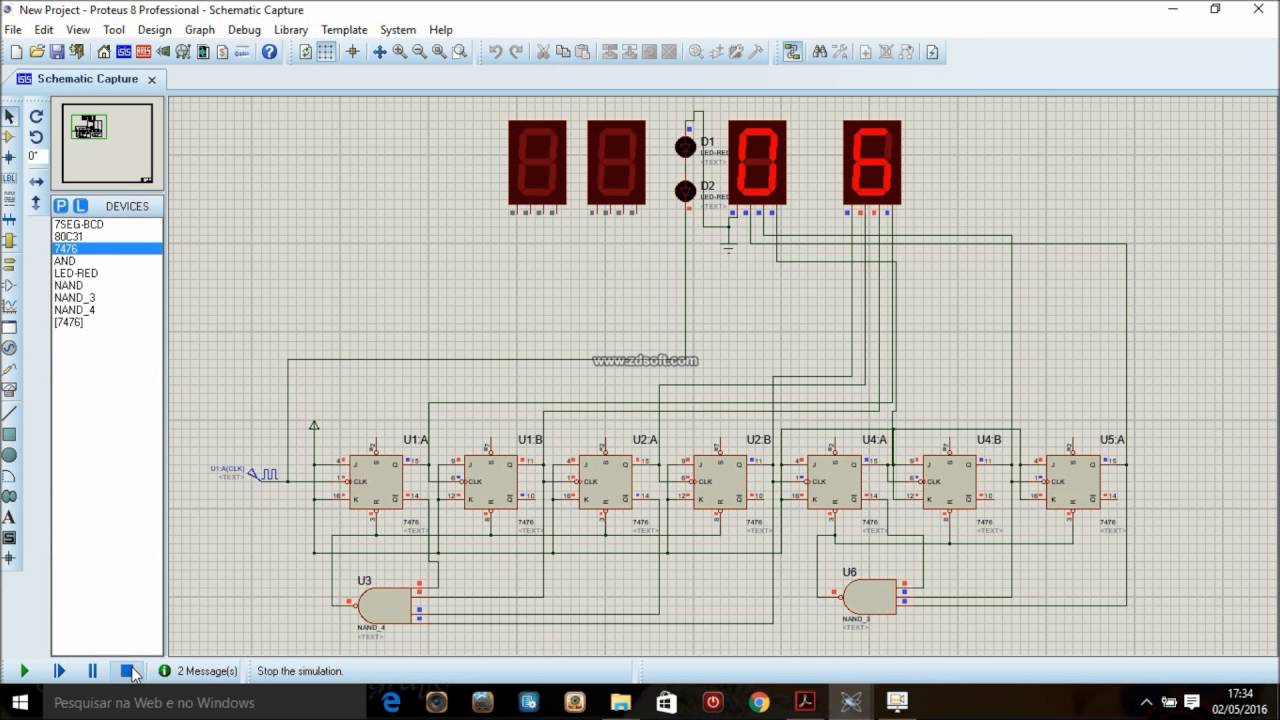
Task: Open the Template menu
Action: coord(344,30)
